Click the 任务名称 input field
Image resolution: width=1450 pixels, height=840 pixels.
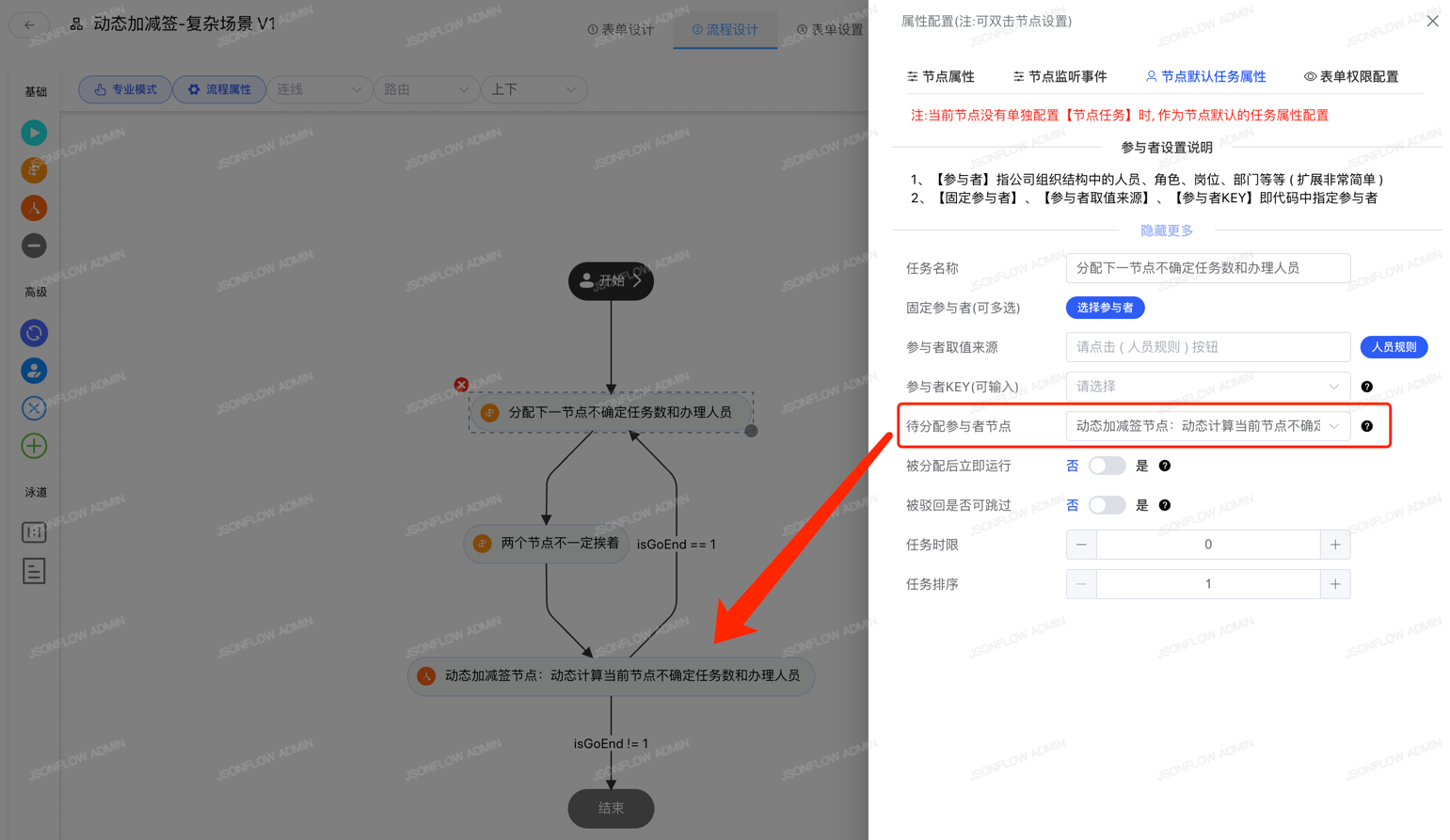[1207, 268]
